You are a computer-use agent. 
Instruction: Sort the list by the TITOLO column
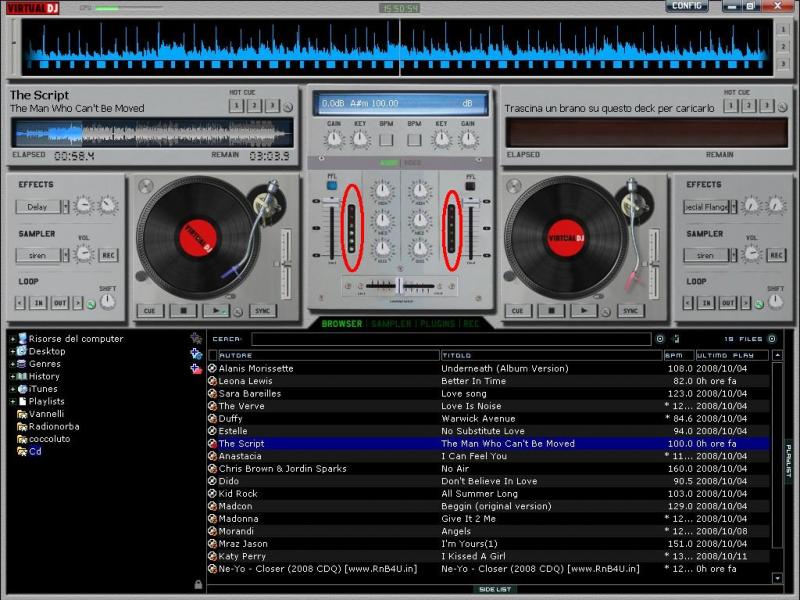551,355
